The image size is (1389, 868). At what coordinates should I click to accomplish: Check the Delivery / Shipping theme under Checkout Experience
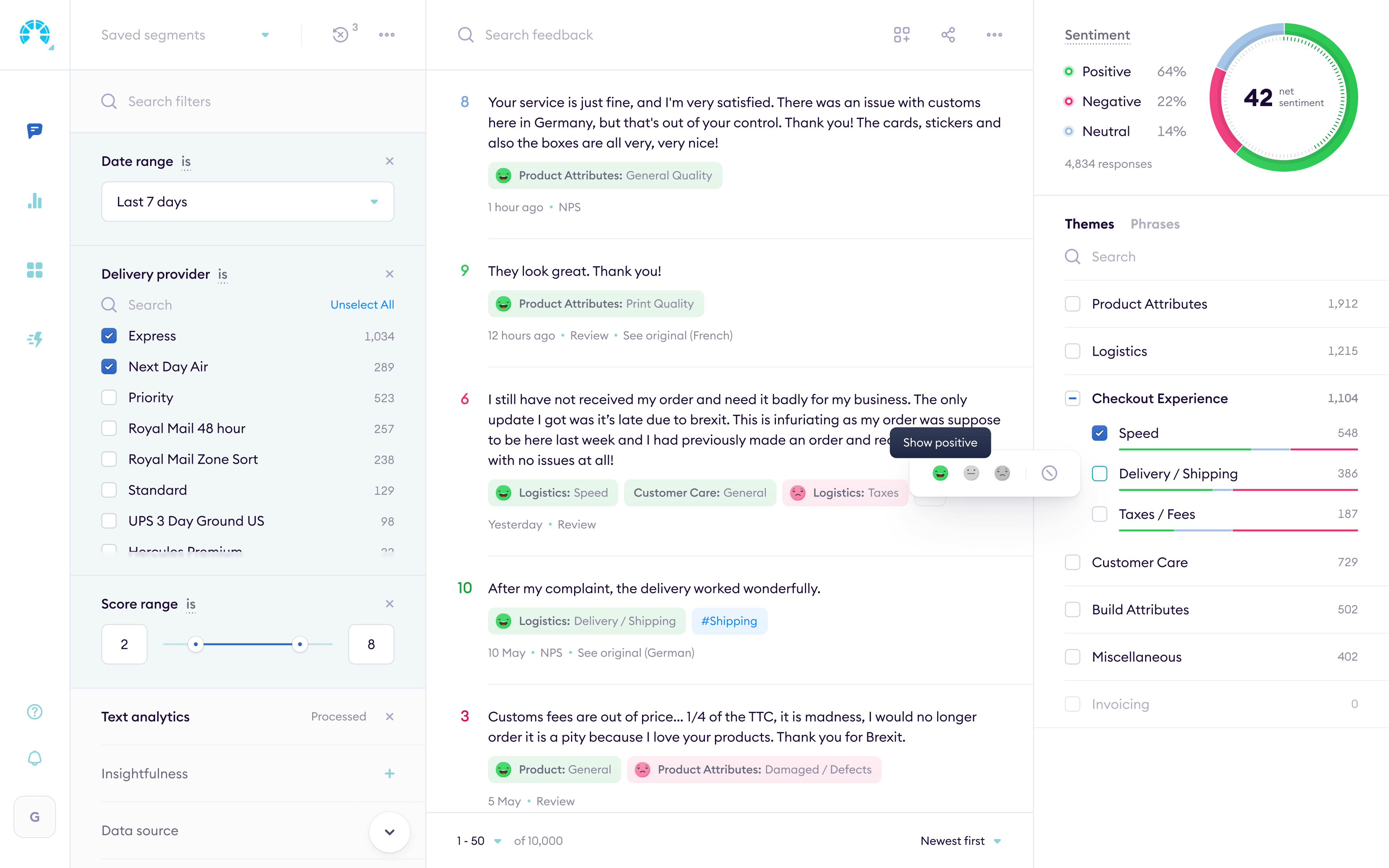point(1100,474)
